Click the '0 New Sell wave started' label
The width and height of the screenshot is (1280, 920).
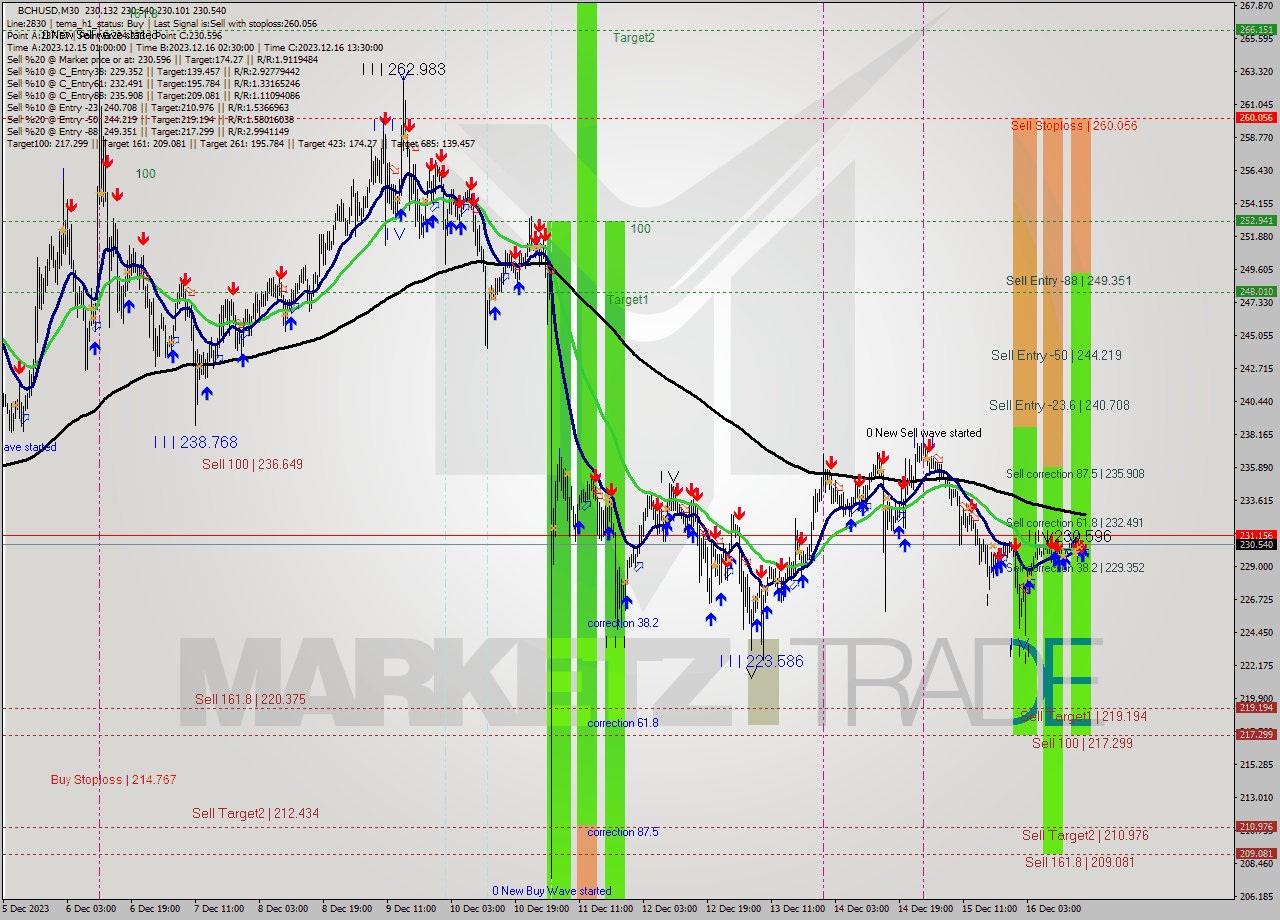924,433
